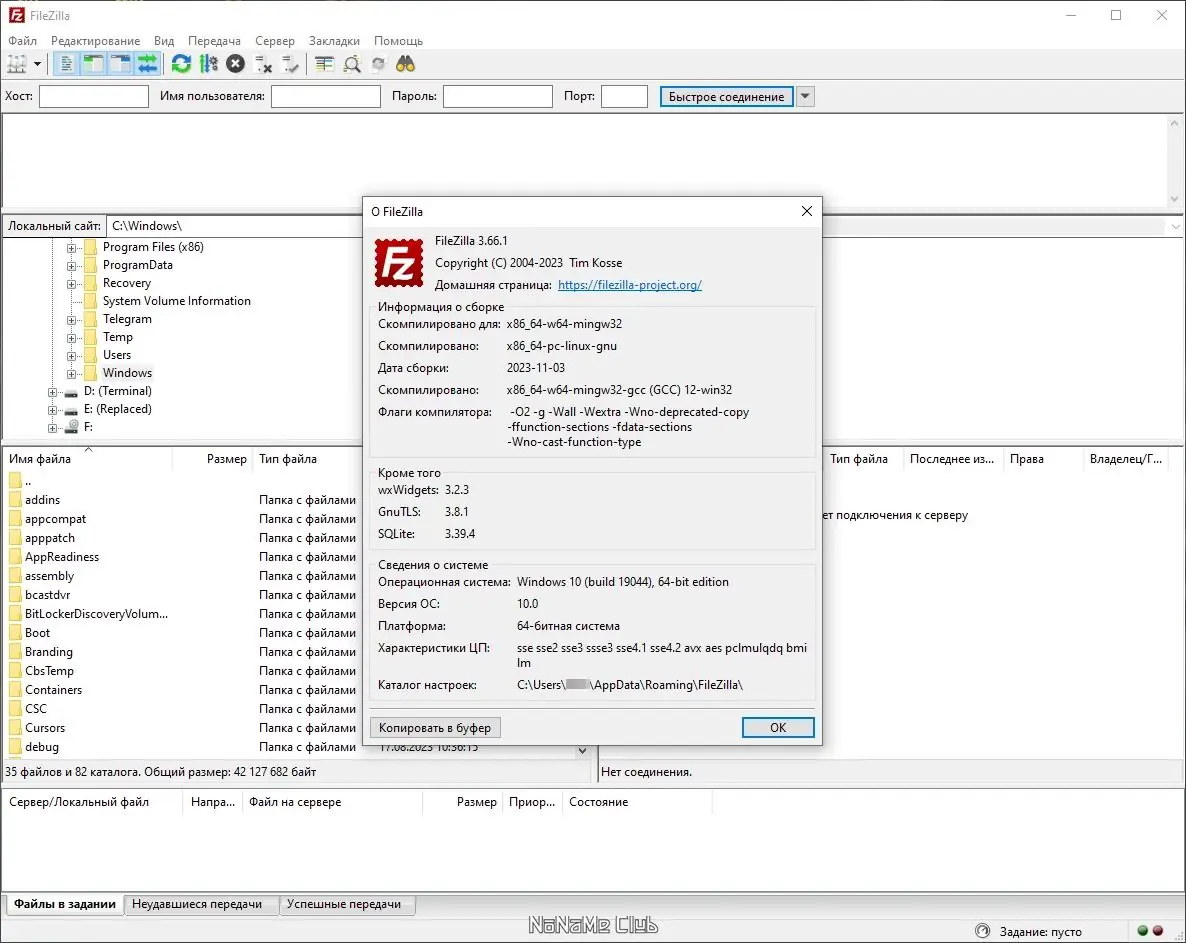Sort local list by Размер column

213,459
